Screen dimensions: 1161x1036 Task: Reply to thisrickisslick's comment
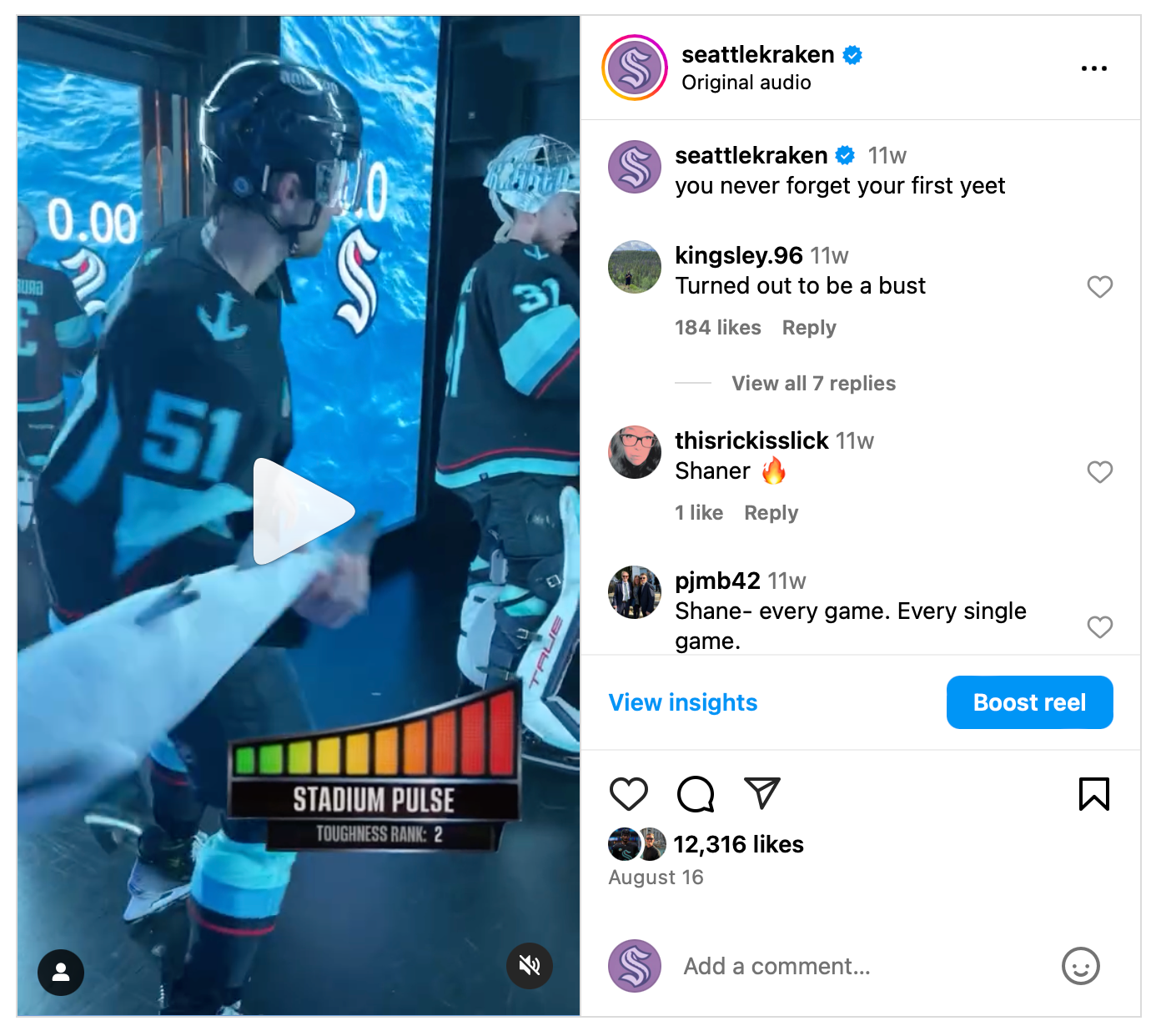(x=771, y=513)
